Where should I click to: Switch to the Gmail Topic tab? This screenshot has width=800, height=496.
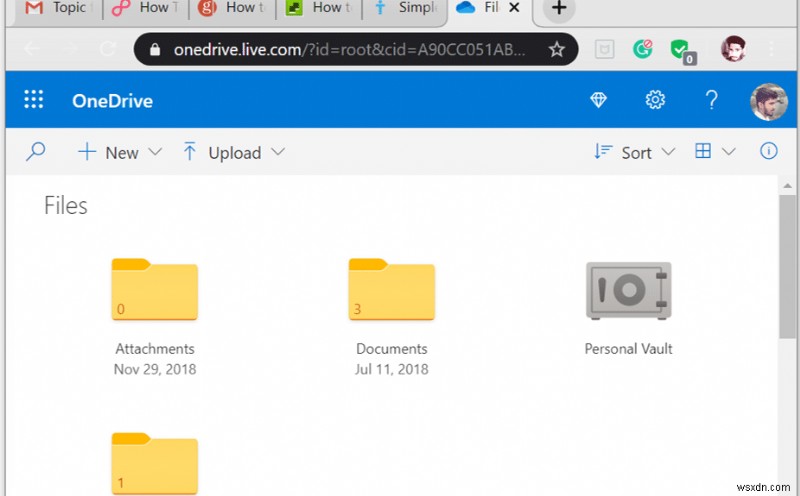tap(59, 9)
